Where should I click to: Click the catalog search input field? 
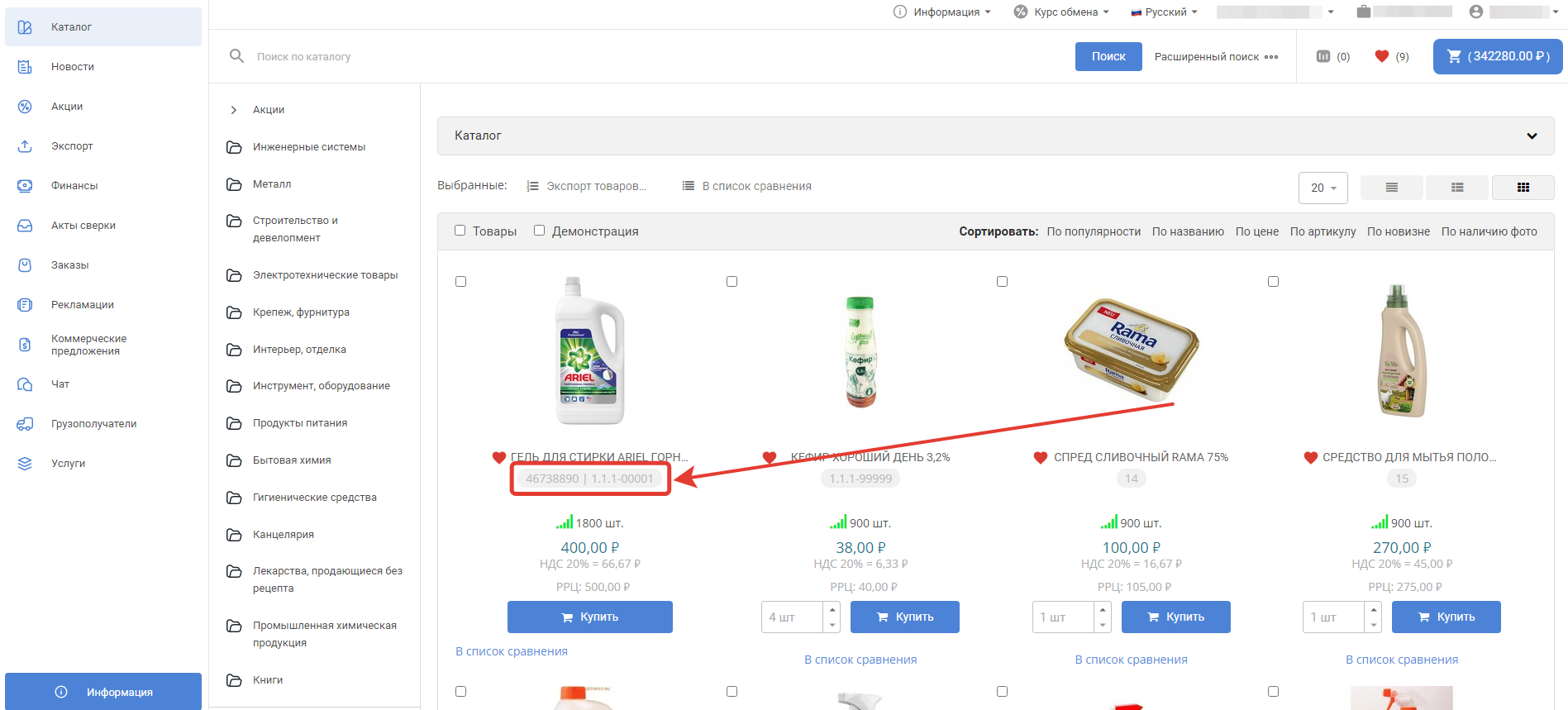[x=579, y=56]
